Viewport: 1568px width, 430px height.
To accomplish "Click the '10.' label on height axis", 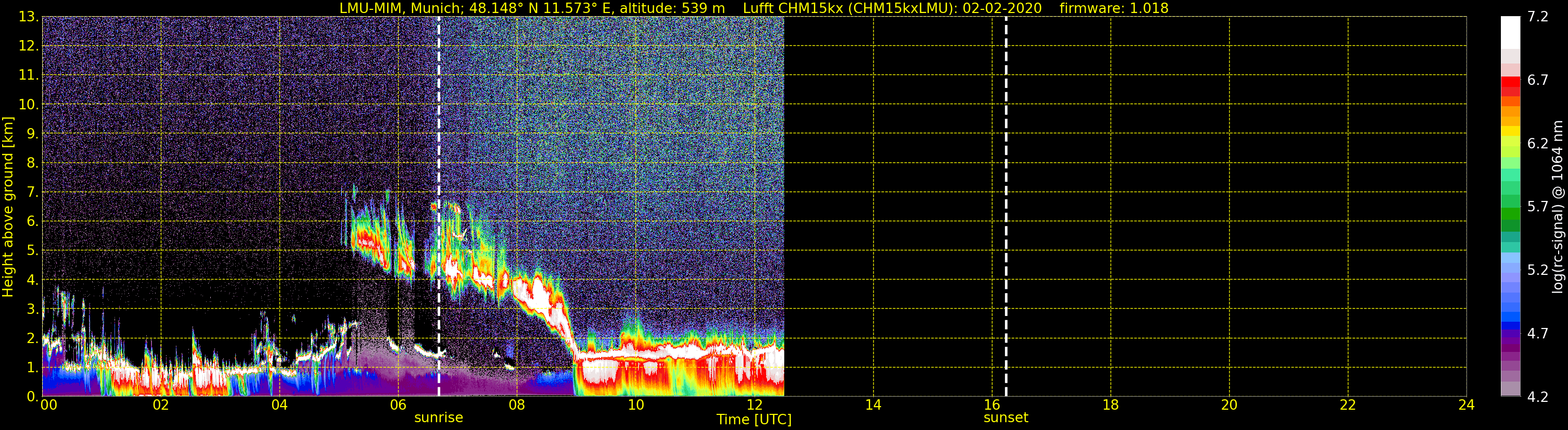I will [x=29, y=104].
